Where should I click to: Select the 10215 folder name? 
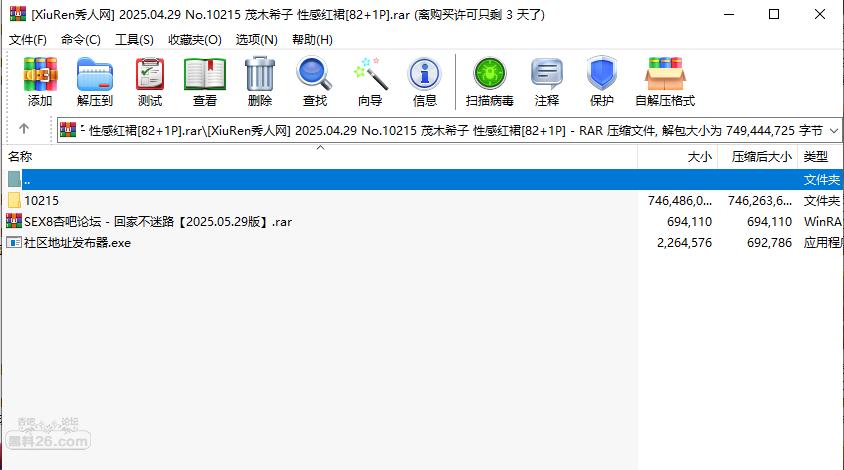point(41,200)
